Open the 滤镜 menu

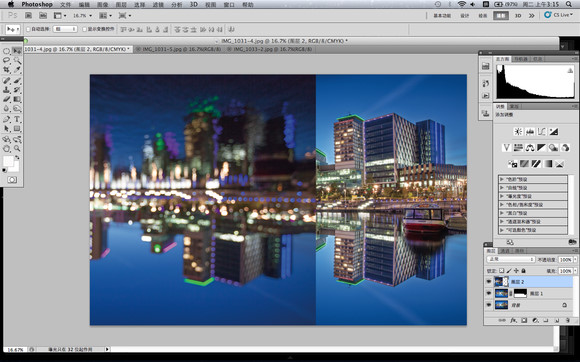158,4
